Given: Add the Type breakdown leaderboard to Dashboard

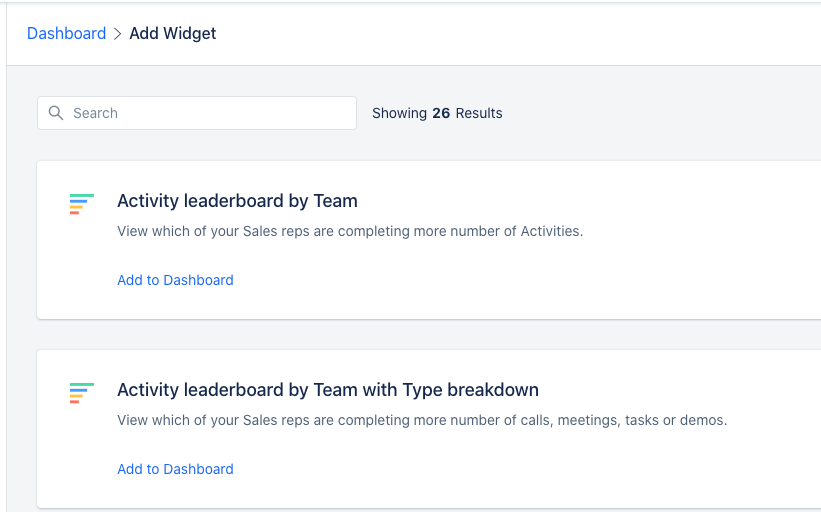Looking at the screenshot, I should pos(175,469).
